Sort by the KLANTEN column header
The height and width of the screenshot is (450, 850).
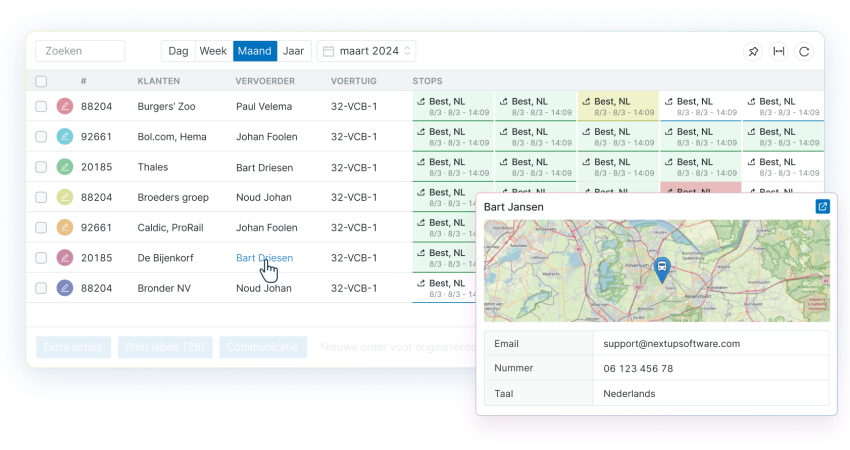pyautogui.click(x=158, y=81)
